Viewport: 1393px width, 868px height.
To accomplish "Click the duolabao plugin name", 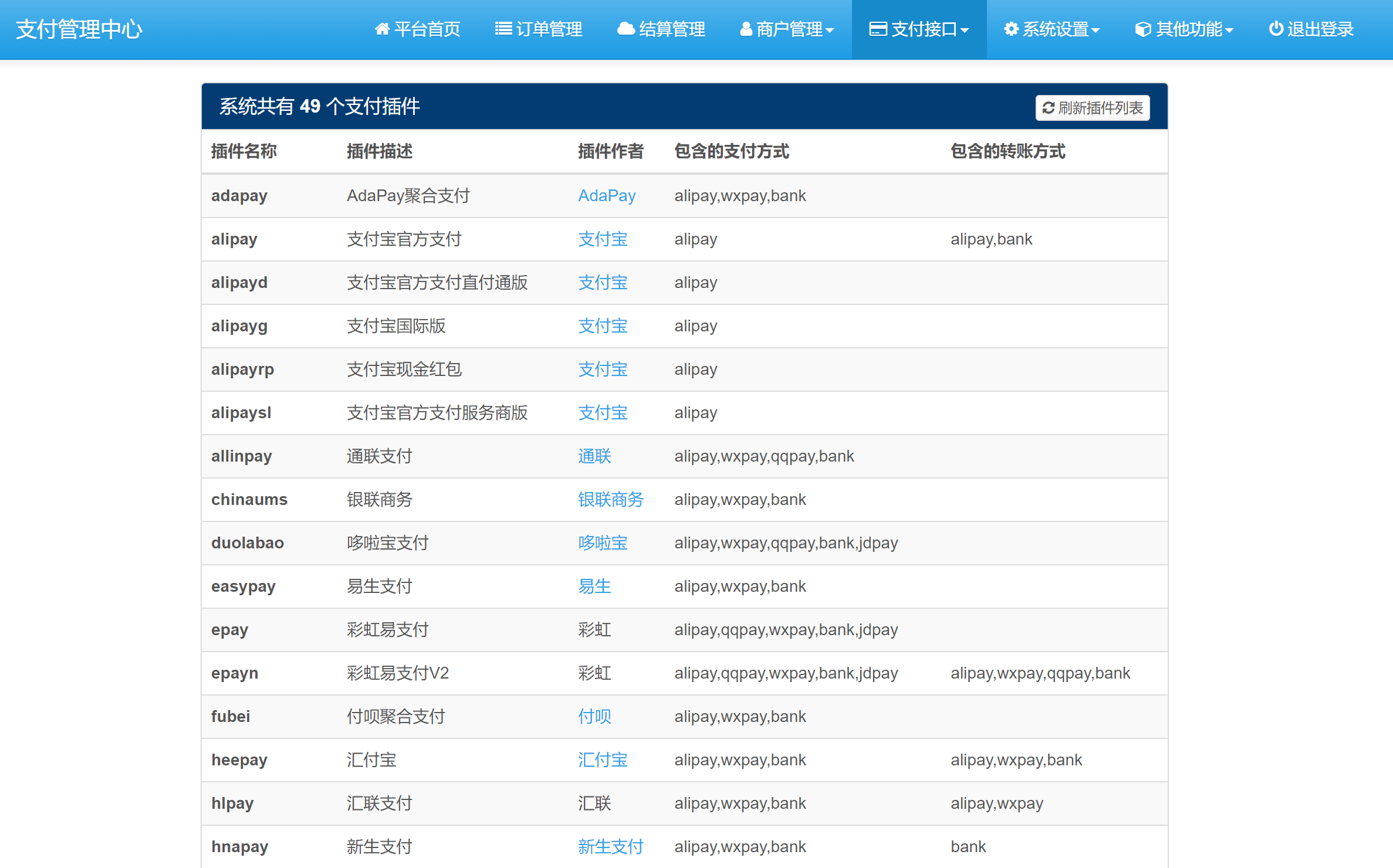I will [248, 542].
